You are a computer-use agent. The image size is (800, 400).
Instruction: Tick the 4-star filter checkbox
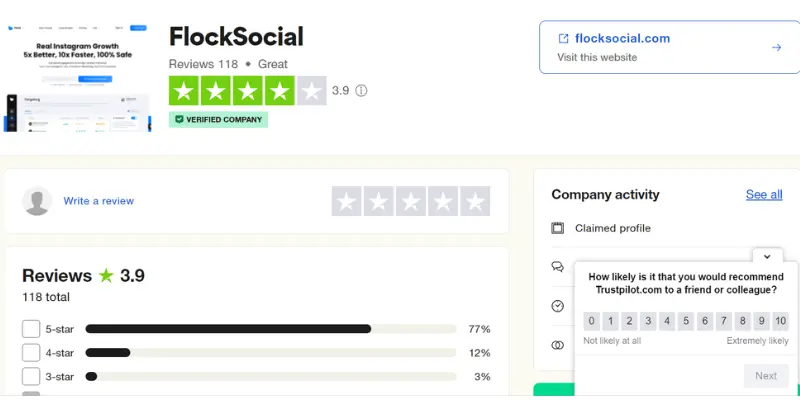pos(31,353)
